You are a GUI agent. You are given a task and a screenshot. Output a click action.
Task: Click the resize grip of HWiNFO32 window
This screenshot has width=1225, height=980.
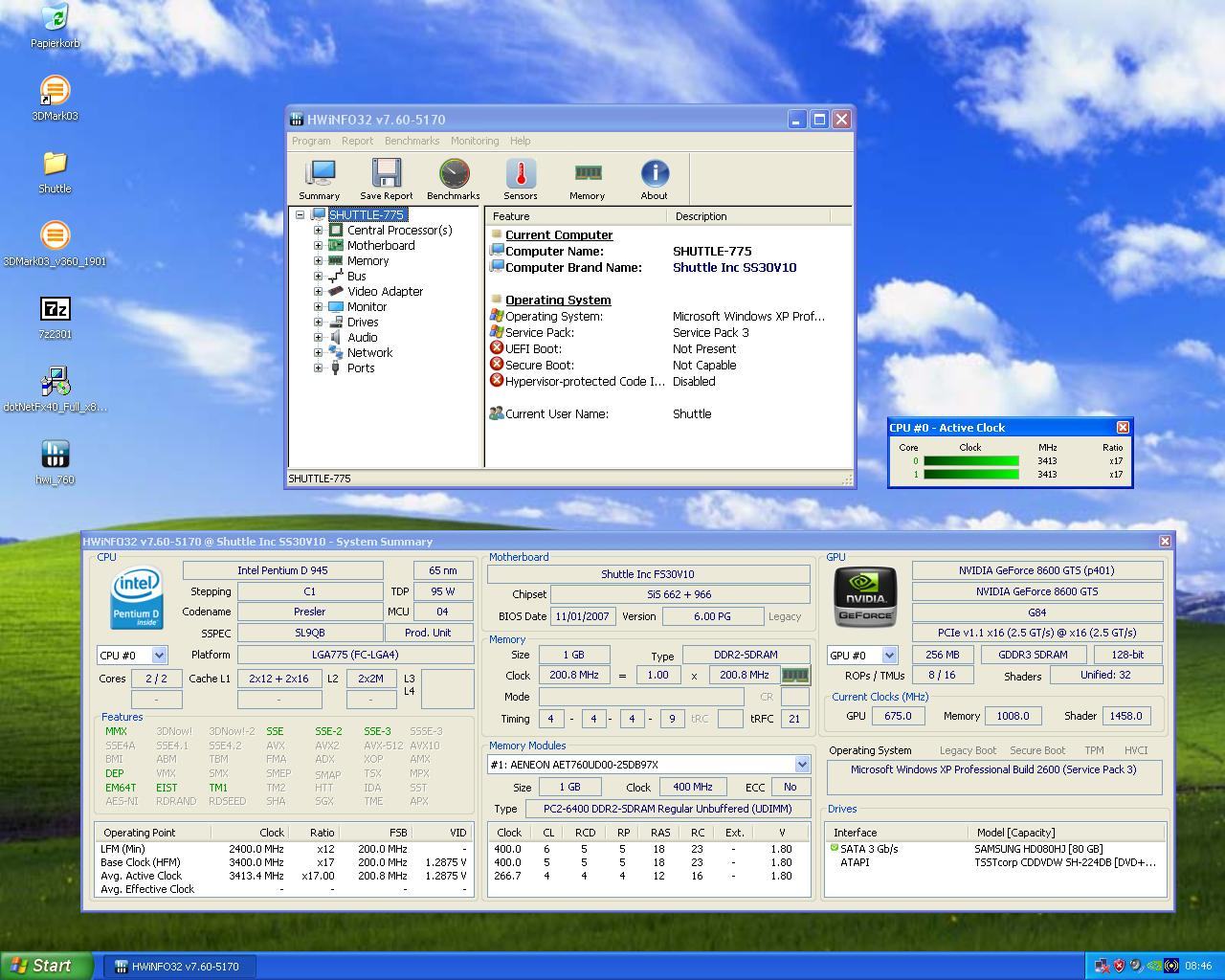[847, 480]
